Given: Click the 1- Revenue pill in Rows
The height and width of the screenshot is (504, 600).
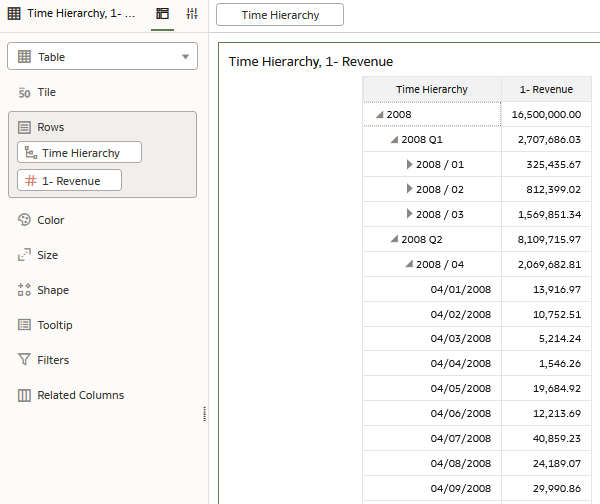Looking at the screenshot, I should click(70, 180).
